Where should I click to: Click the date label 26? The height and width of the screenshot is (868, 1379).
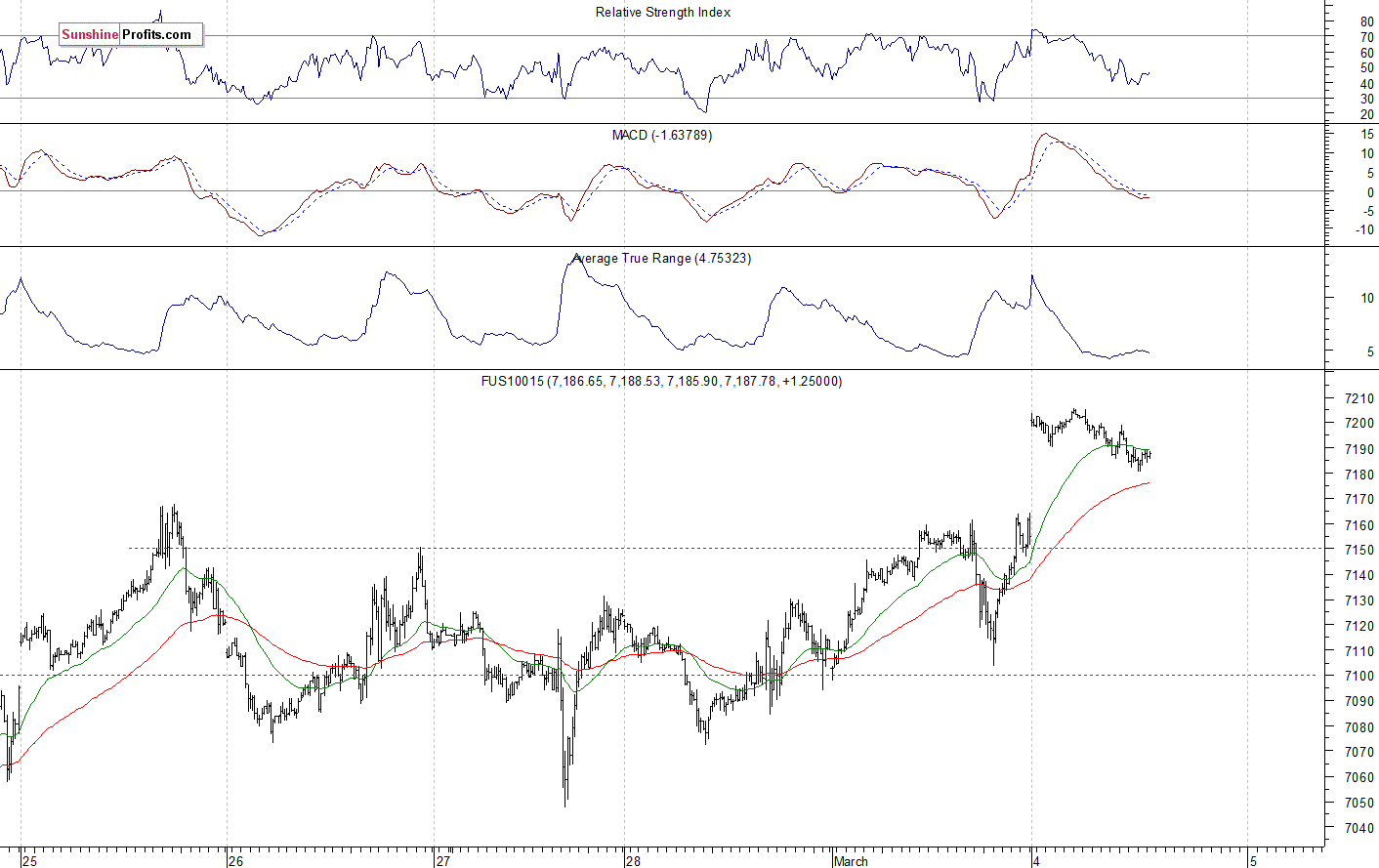coord(235,861)
